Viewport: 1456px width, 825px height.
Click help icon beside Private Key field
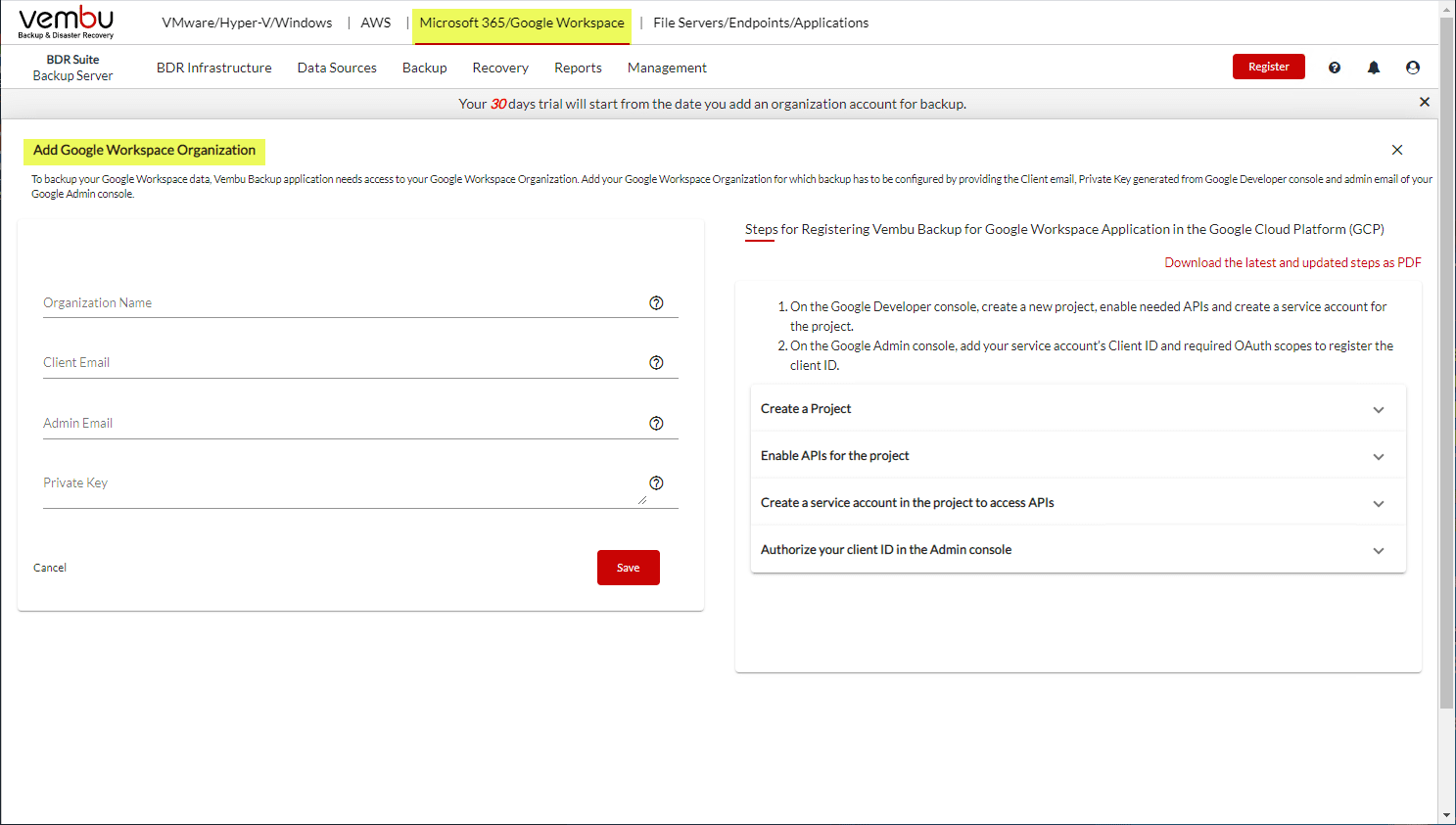[656, 483]
